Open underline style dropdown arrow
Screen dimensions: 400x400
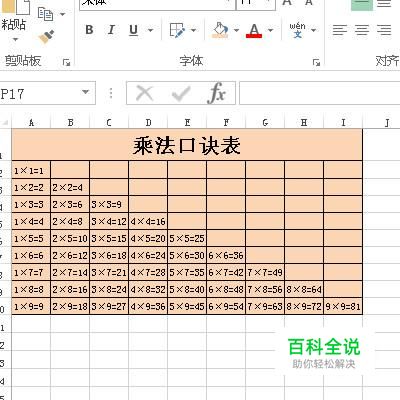click(x=151, y=30)
